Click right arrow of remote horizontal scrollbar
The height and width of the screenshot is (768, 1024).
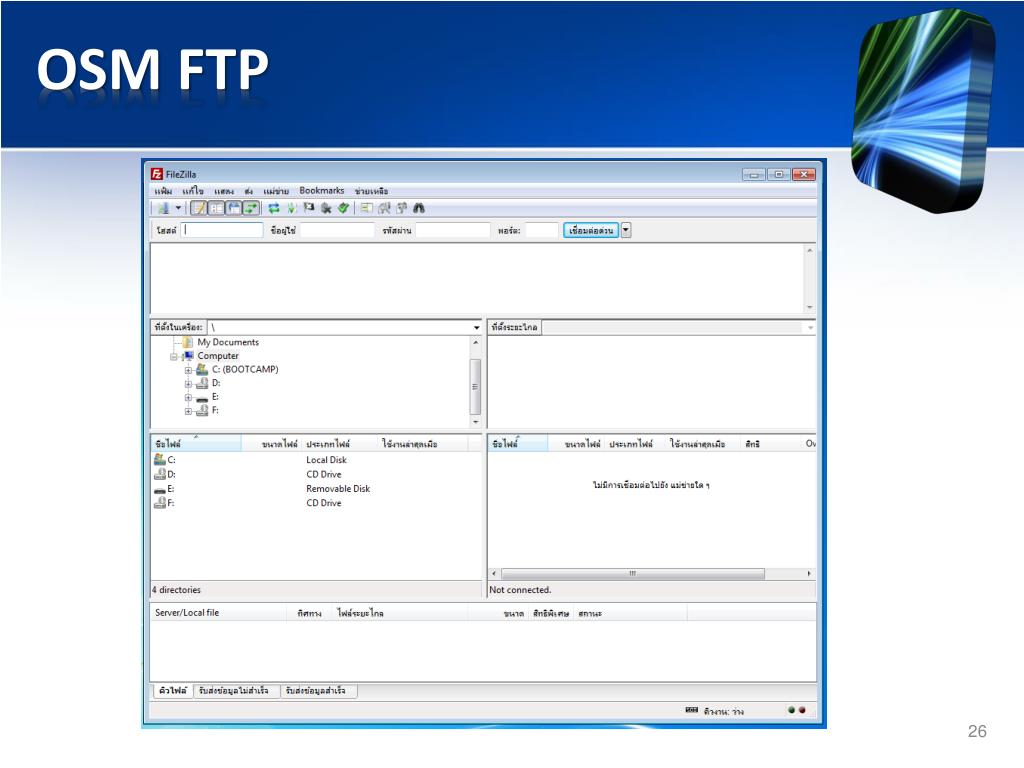click(x=809, y=573)
